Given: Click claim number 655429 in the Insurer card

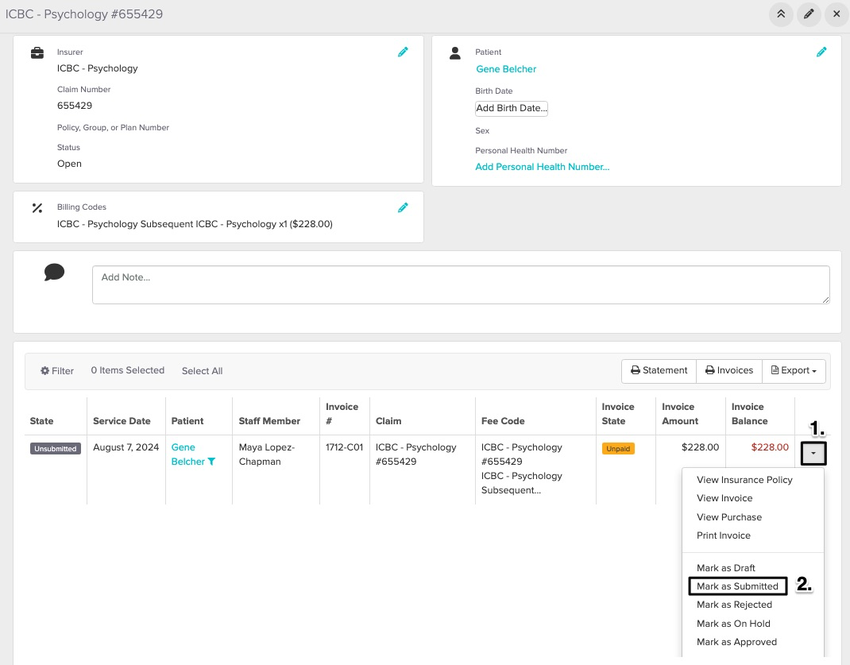Looking at the screenshot, I should pyautogui.click(x=74, y=106).
